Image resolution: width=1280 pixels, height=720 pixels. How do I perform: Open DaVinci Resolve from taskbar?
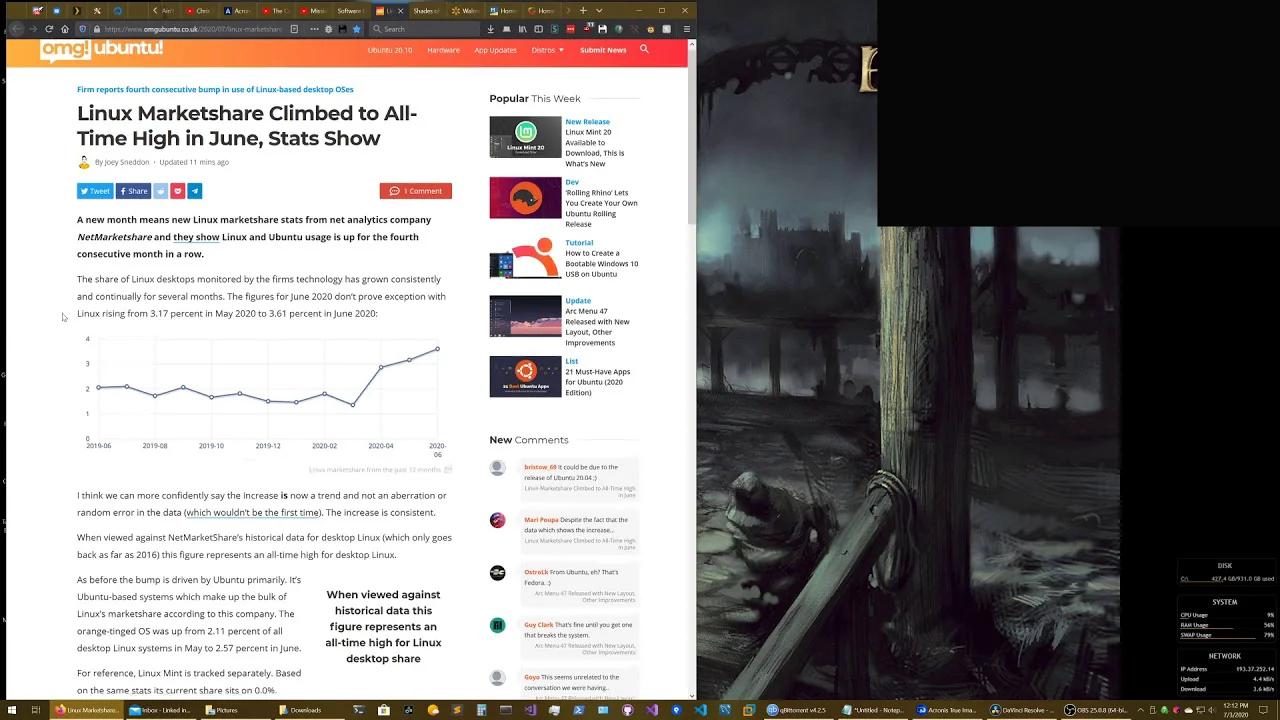[1023, 710]
